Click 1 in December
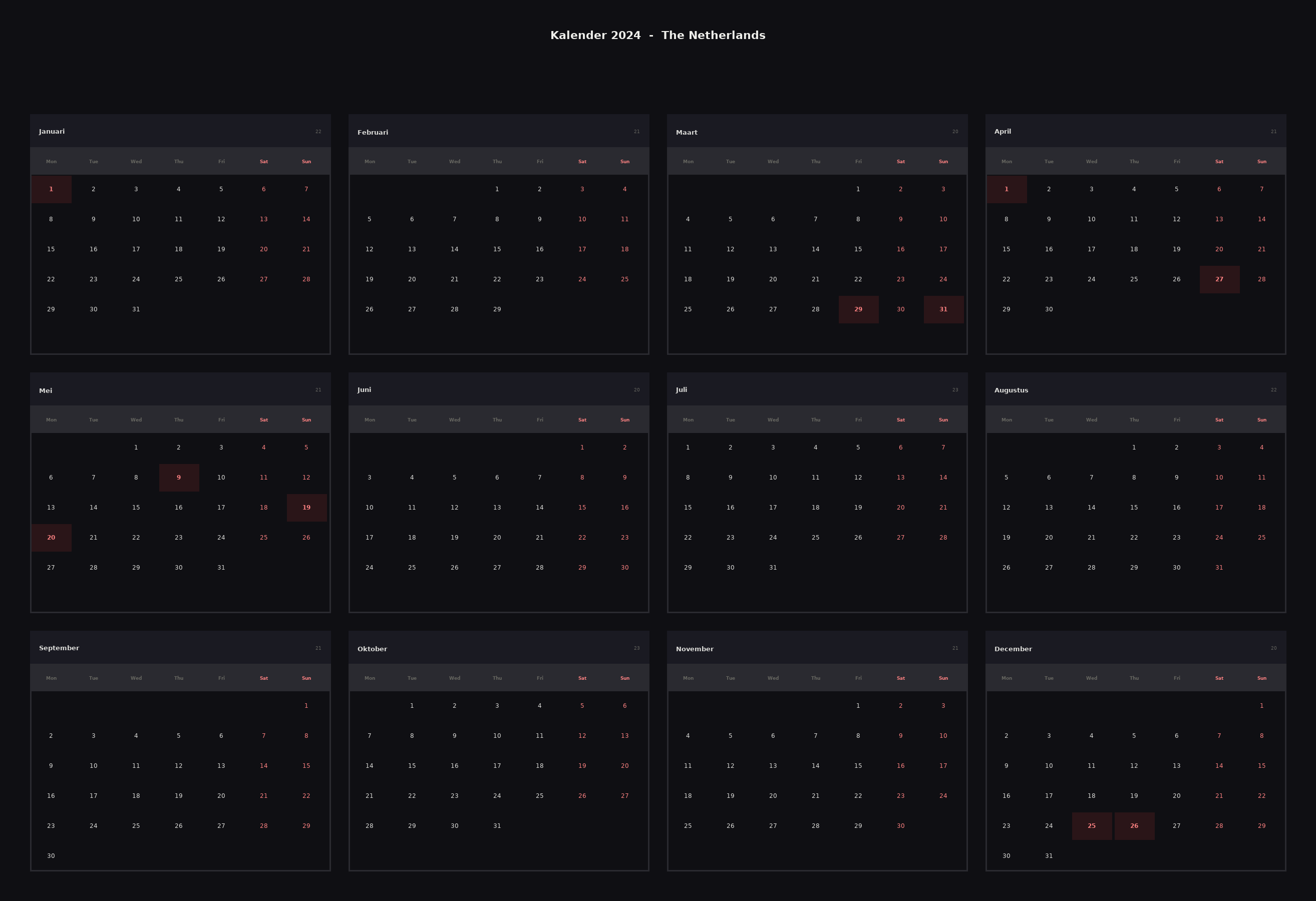This screenshot has width=1316, height=901. [x=1261, y=706]
